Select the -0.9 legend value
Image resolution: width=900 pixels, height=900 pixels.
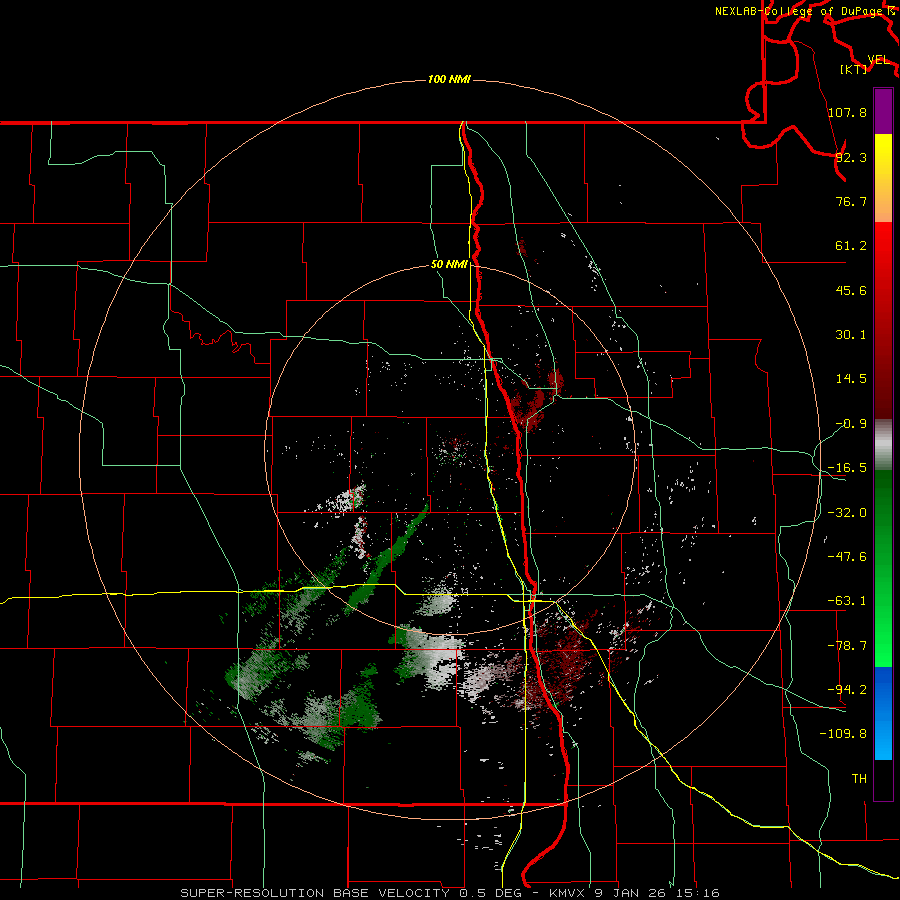click(851, 424)
